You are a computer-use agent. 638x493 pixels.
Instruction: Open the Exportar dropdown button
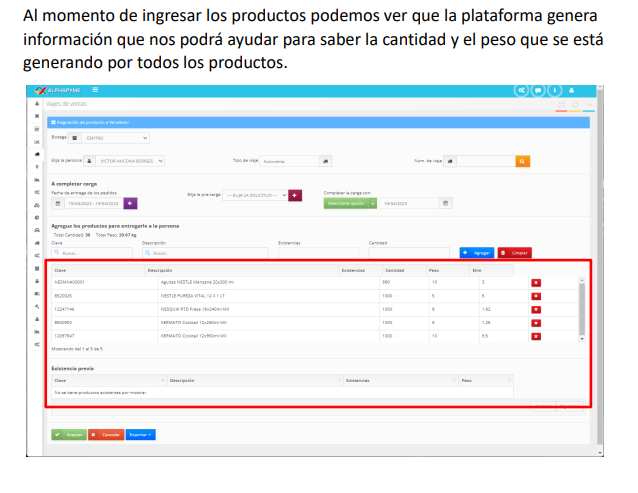click(x=141, y=435)
